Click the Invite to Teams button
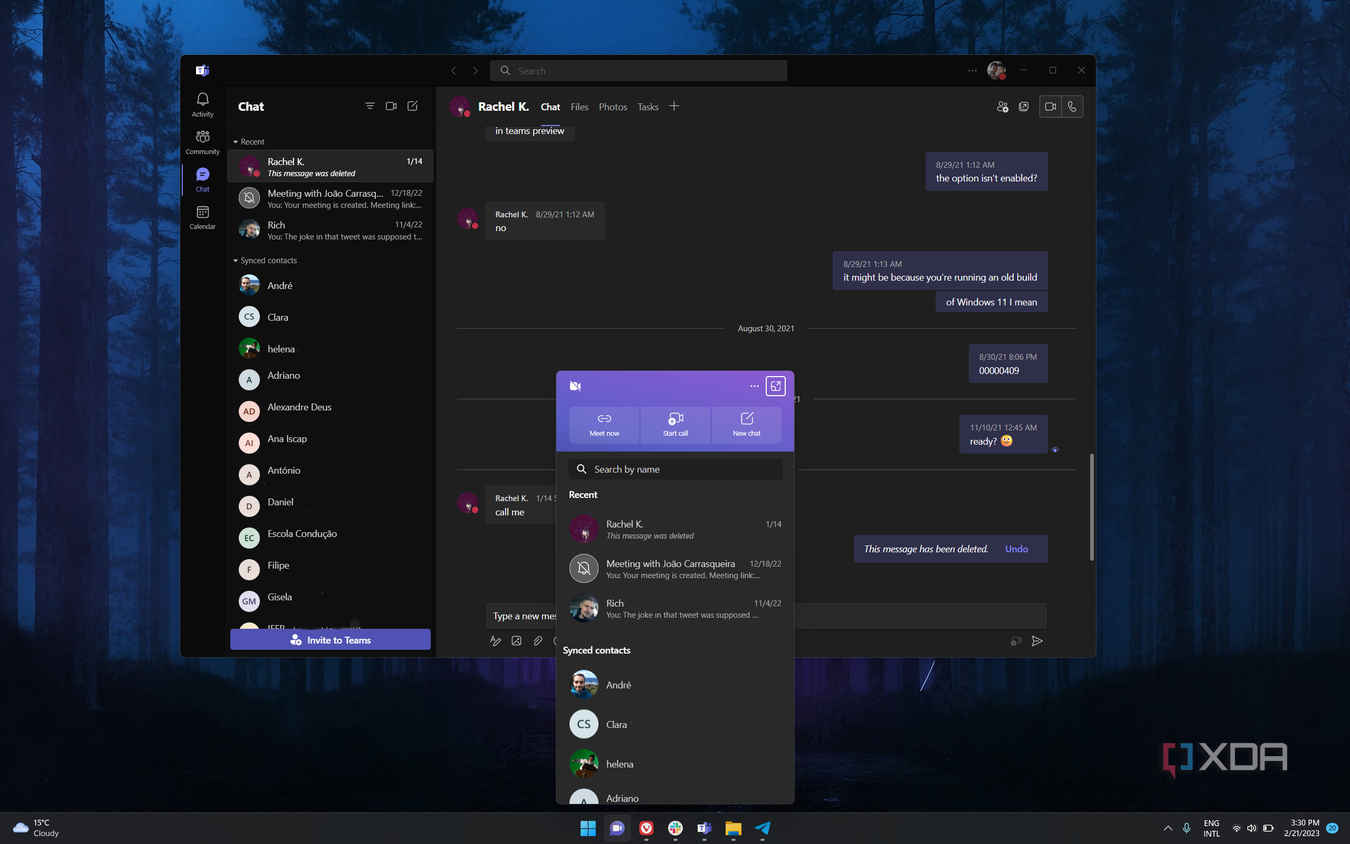Screen dimensions: 1350x844 click(x=330, y=640)
